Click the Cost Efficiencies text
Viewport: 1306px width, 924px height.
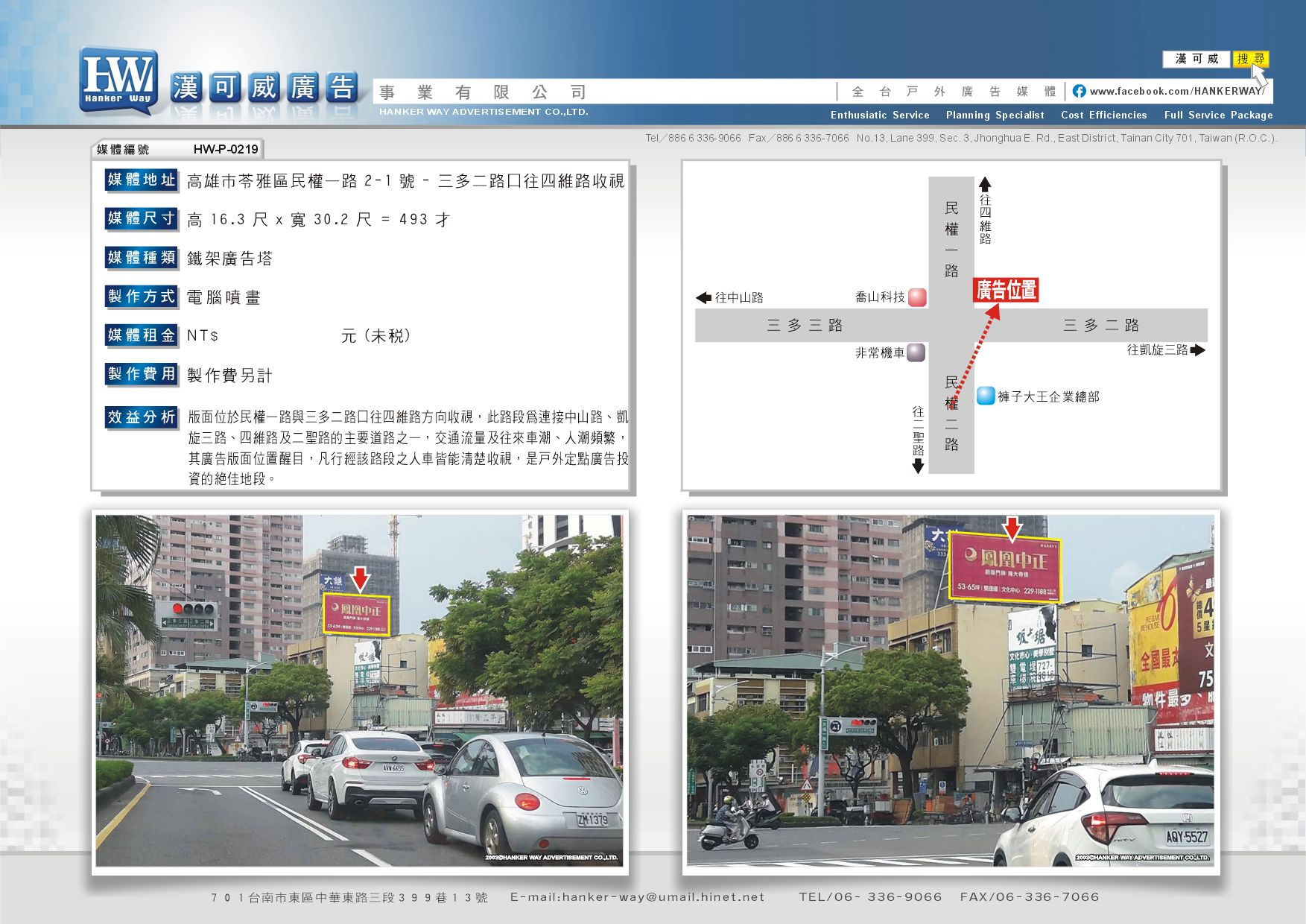(x=1103, y=115)
